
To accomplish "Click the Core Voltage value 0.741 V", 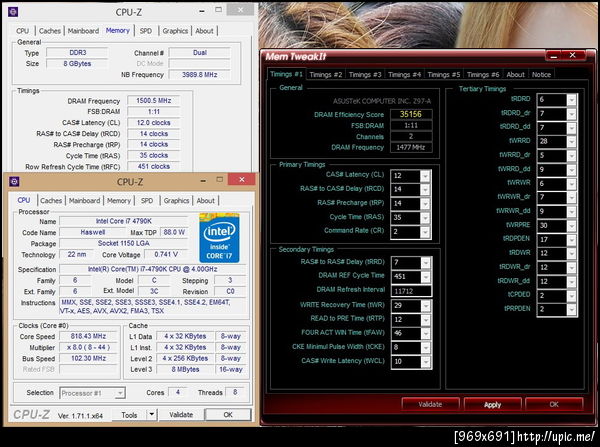I will pyautogui.click(x=166, y=254).
